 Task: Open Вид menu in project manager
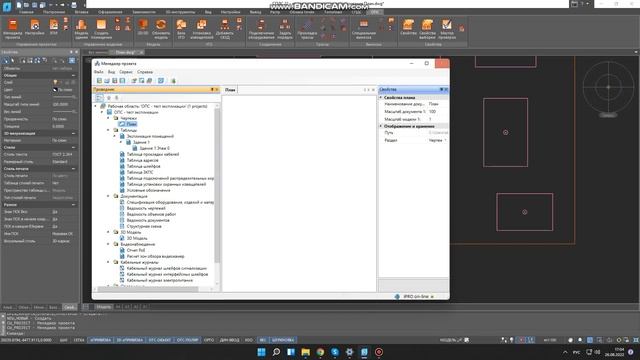click(111, 72)
